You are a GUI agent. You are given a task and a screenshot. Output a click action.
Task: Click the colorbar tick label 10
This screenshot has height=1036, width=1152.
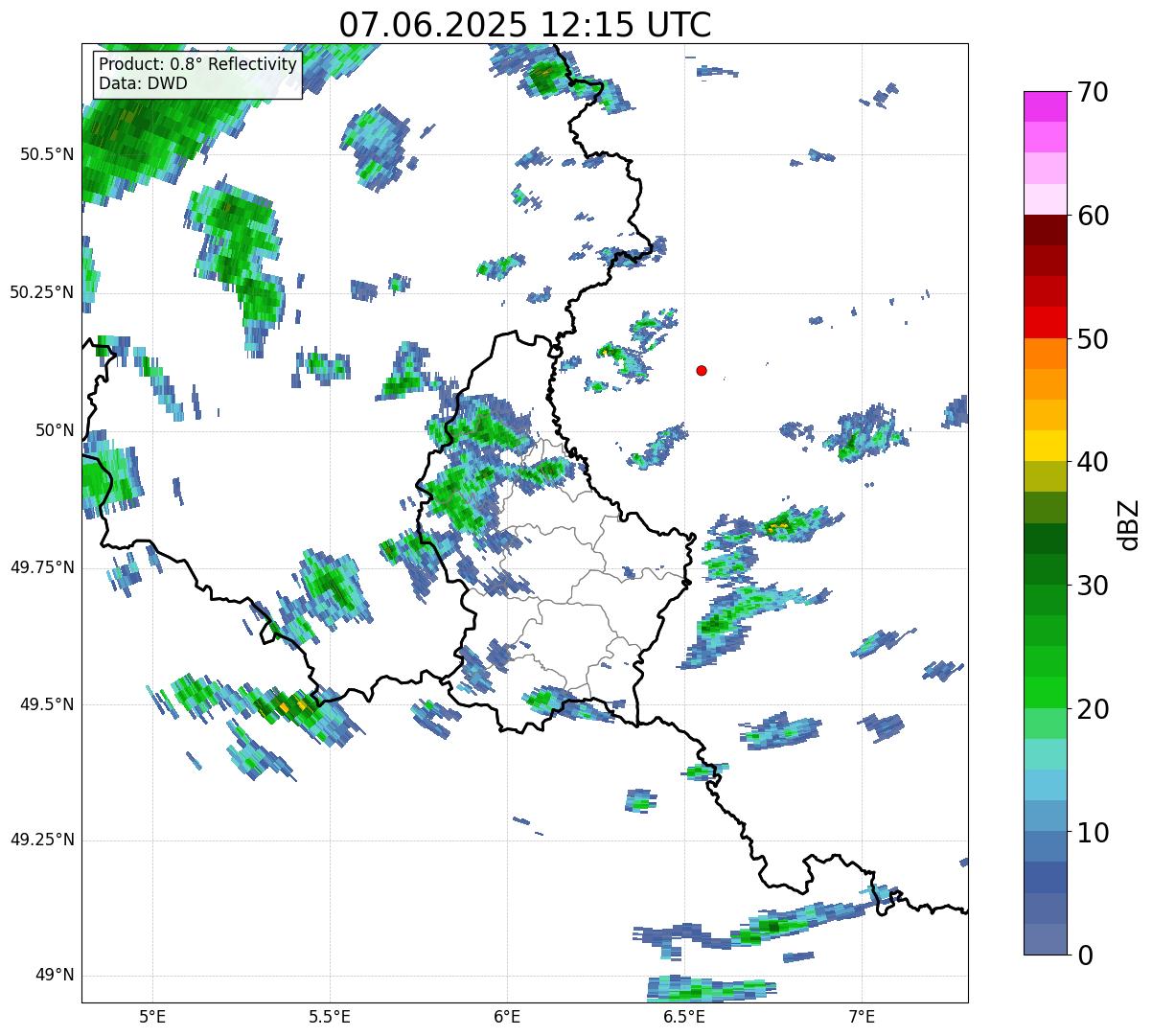(x=1093, y=832)
